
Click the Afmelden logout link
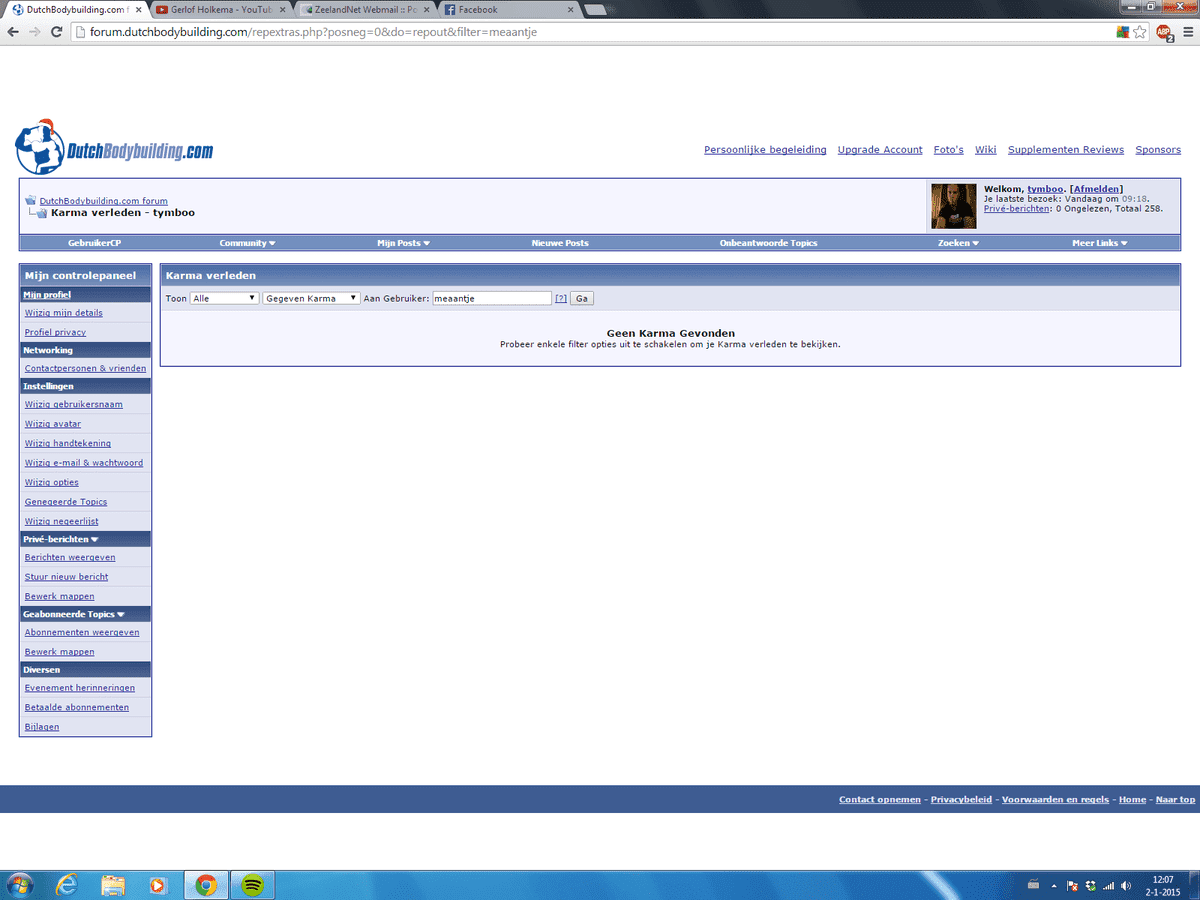point(1096,189)
